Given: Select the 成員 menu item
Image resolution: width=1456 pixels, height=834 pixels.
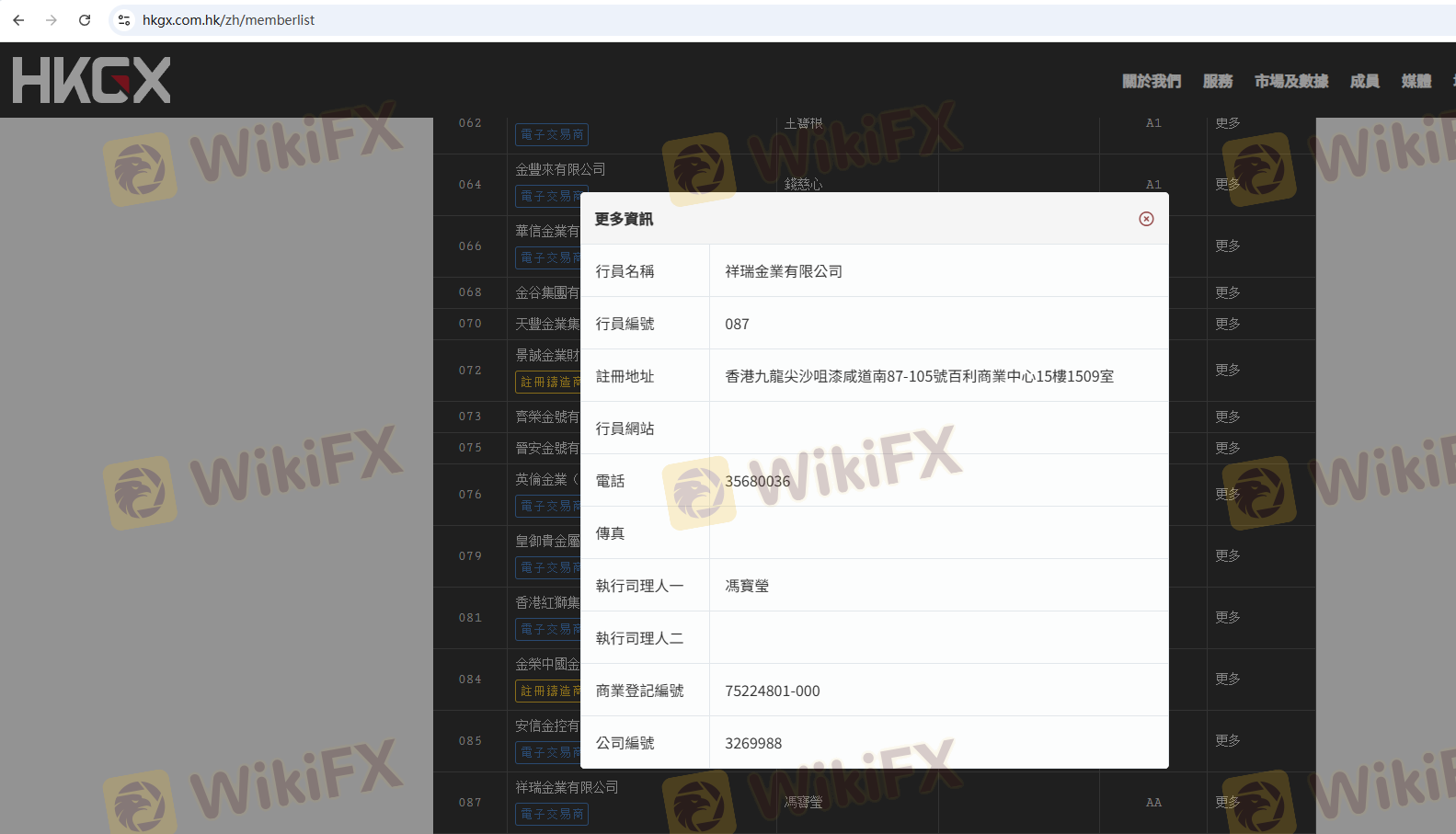Looking at the screenshot, I should (1364, 81).
